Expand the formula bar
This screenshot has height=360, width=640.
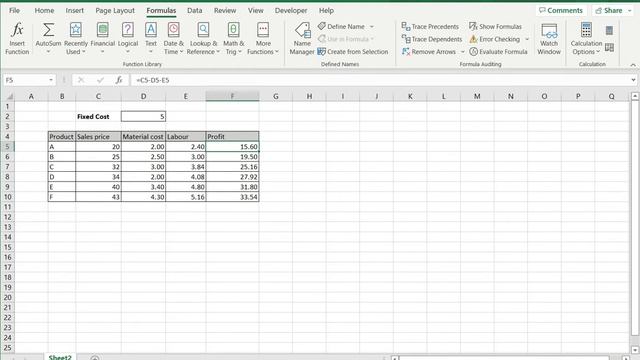point(633,80)
